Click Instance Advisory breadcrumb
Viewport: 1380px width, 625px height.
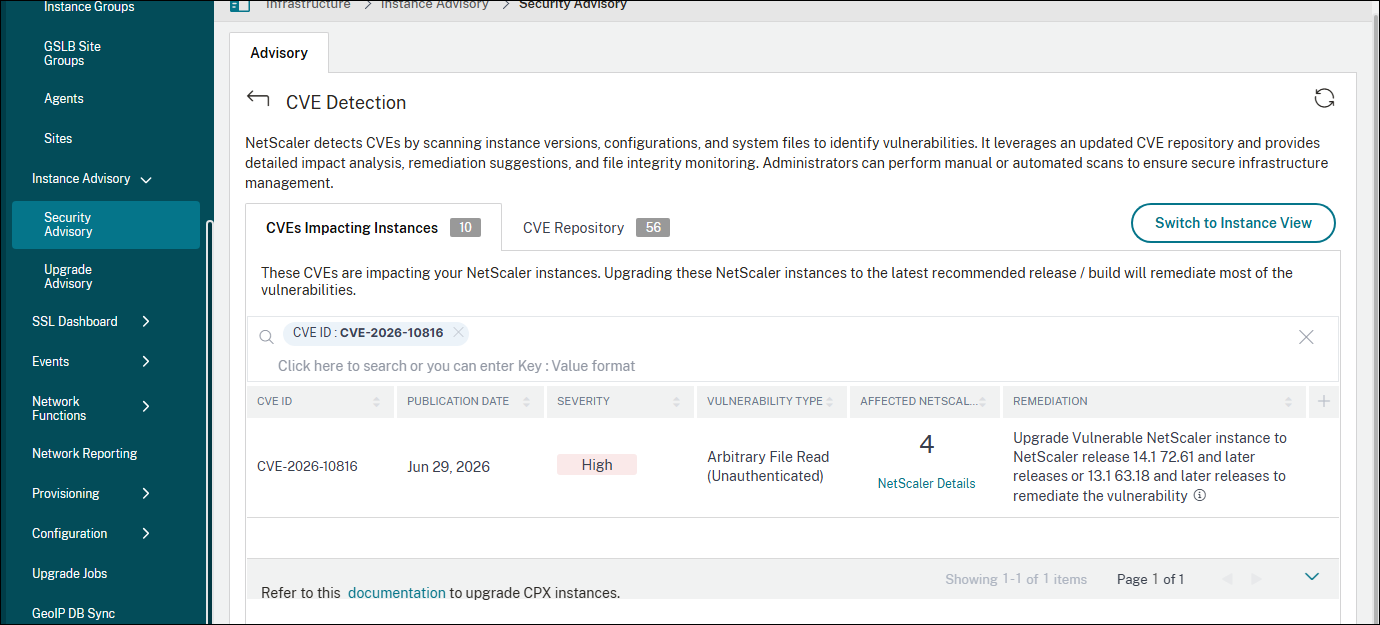click(x=433, y=5)
